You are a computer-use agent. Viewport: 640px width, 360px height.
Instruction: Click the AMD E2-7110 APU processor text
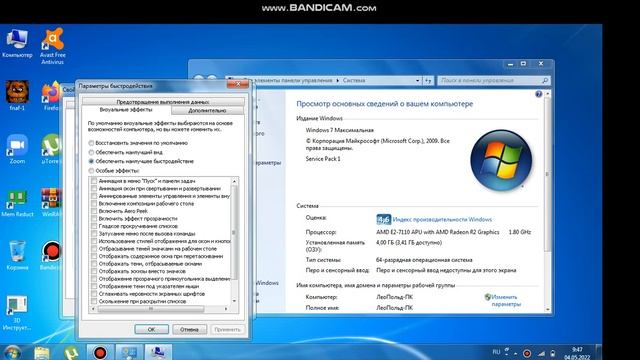438,232
